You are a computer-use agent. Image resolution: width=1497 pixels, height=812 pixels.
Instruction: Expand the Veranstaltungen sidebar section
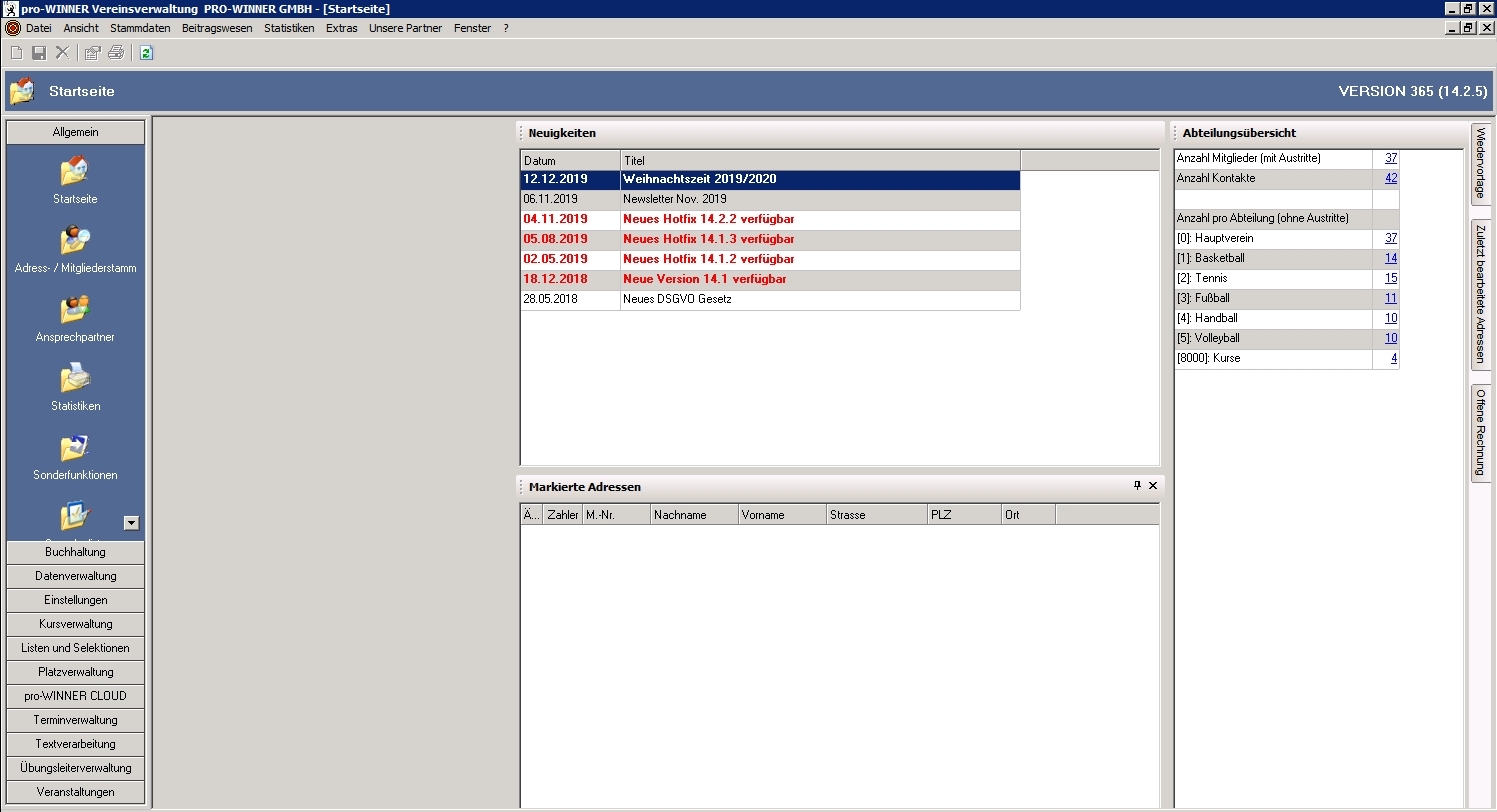[x=75, y=792]
